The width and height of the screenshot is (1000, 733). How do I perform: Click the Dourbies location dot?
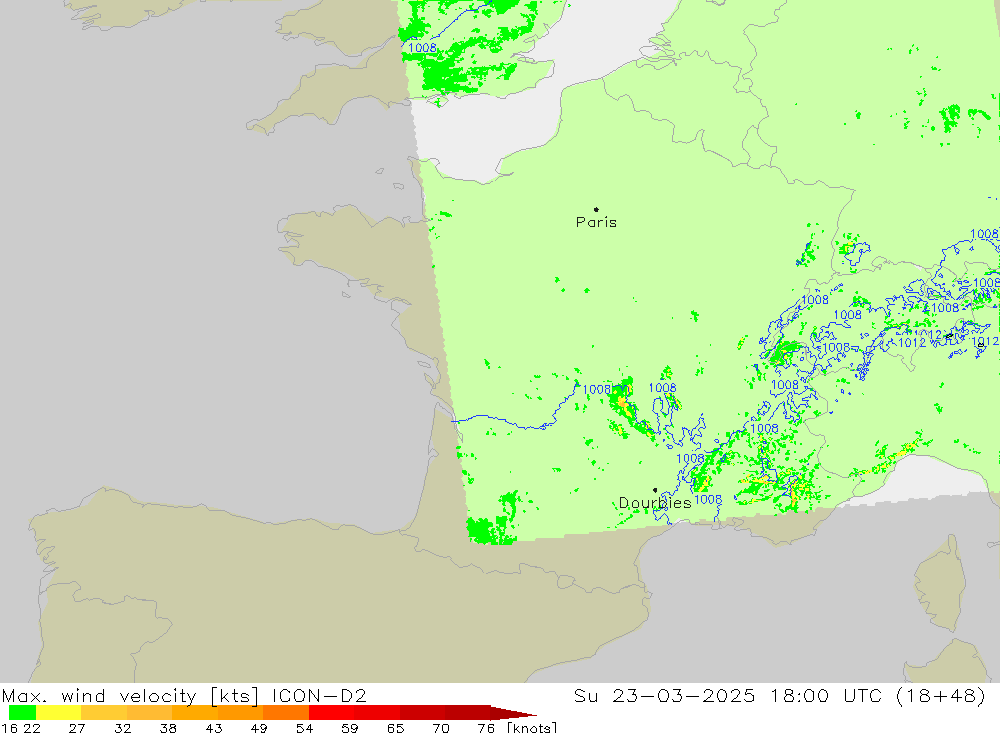pyautogui.click(x=655, y=490)
